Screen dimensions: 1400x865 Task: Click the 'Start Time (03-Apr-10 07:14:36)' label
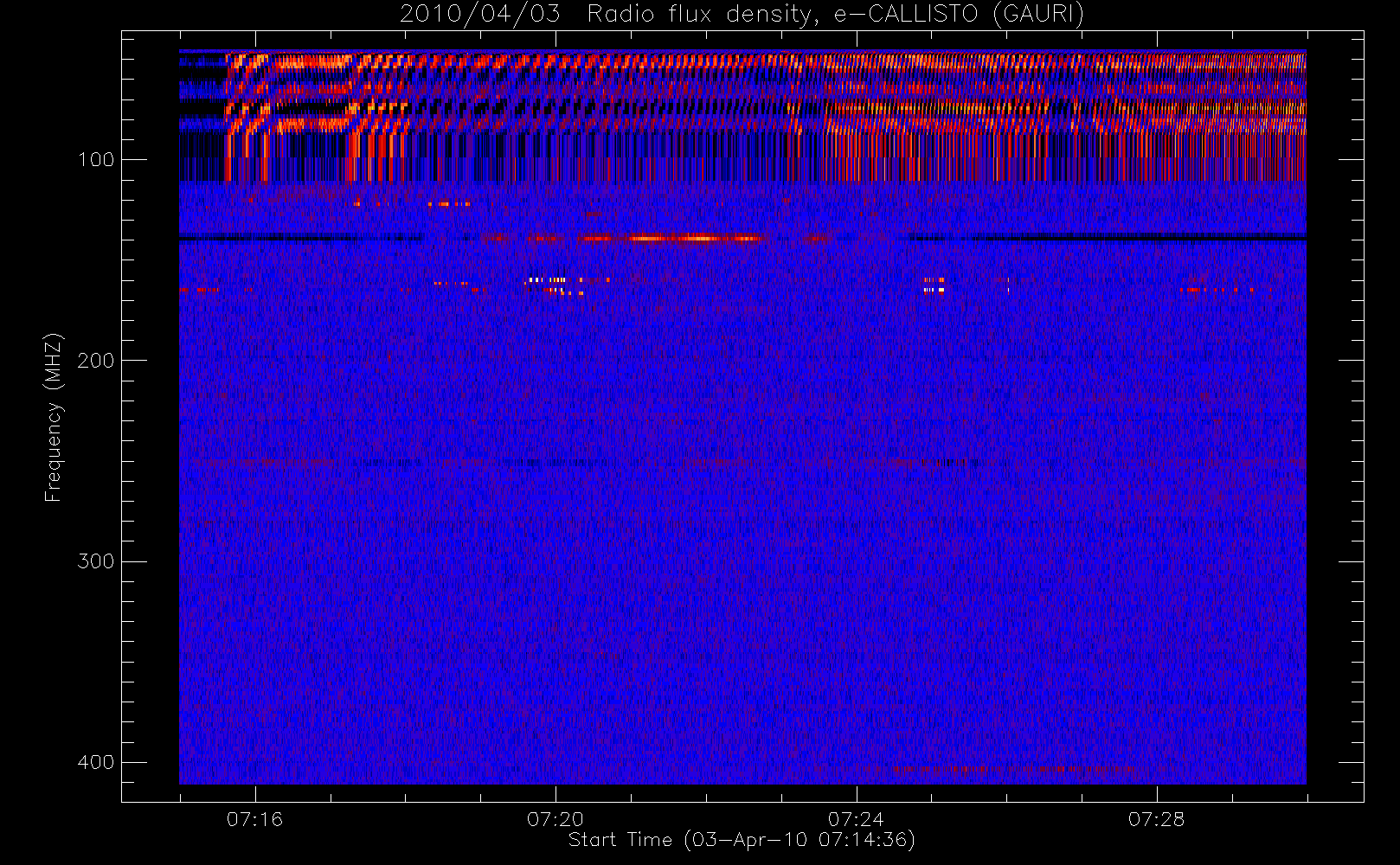(x=742, y=840)
